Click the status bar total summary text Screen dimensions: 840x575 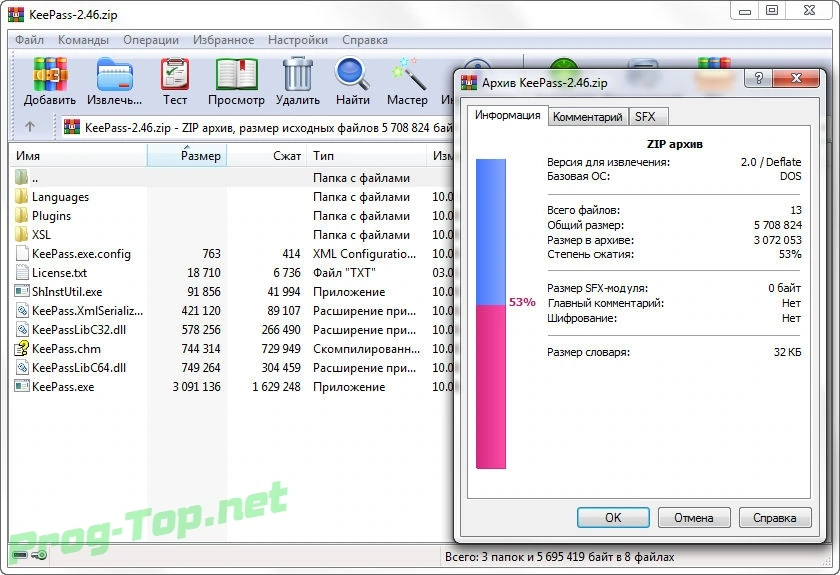[559, 557]
